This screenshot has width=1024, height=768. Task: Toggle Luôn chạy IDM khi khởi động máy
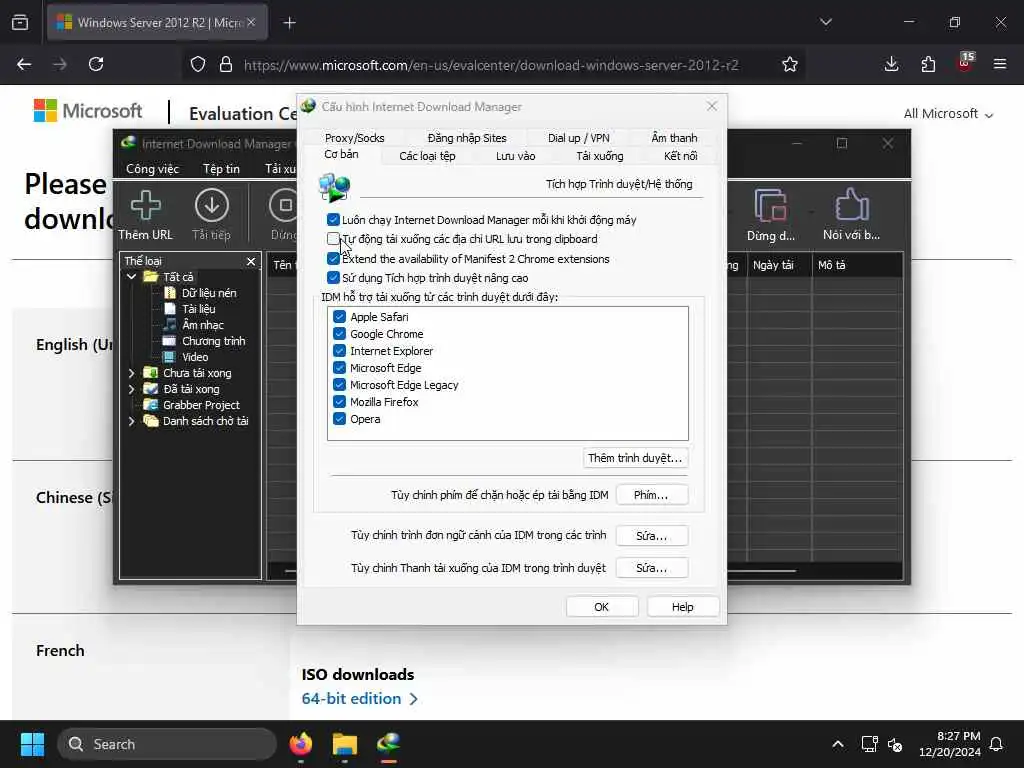[x=333, y=219]
